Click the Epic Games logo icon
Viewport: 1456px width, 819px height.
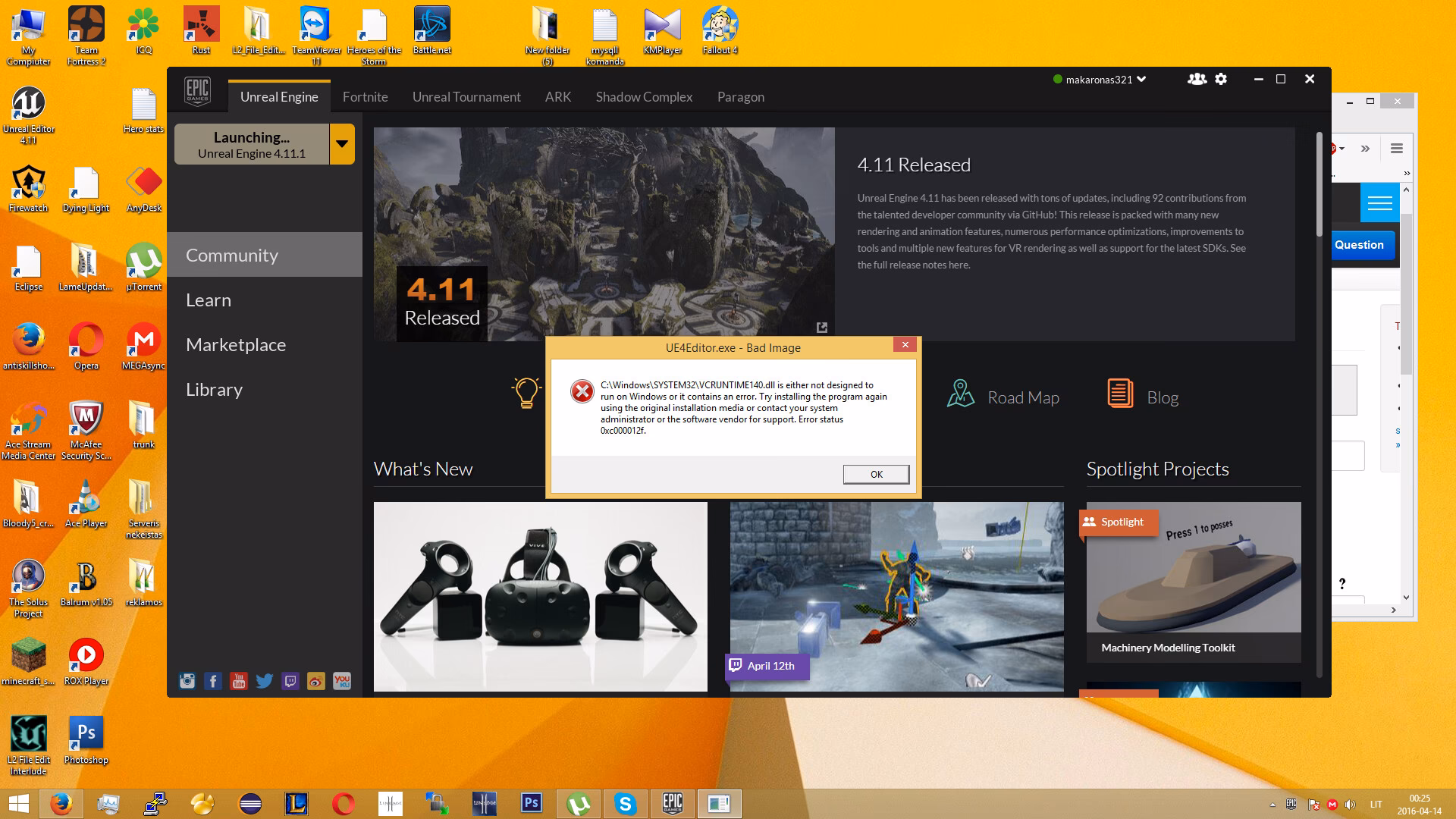pyautogui.click(x=197, y=93)
